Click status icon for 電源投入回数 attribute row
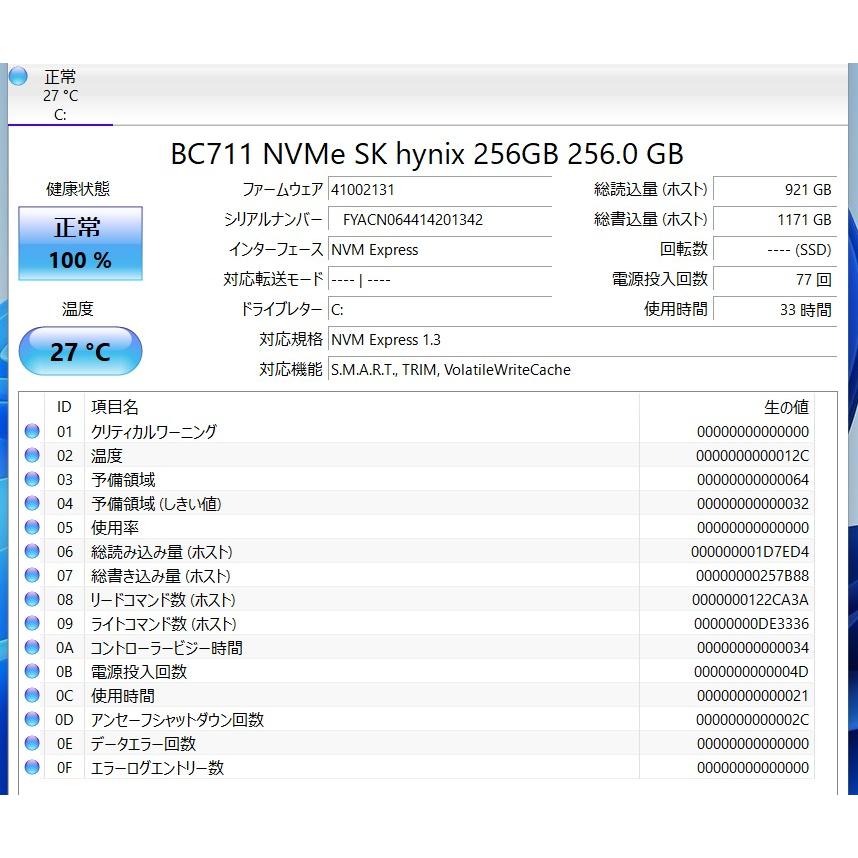This screenshot has height=858, width=858. click(32, 672)
